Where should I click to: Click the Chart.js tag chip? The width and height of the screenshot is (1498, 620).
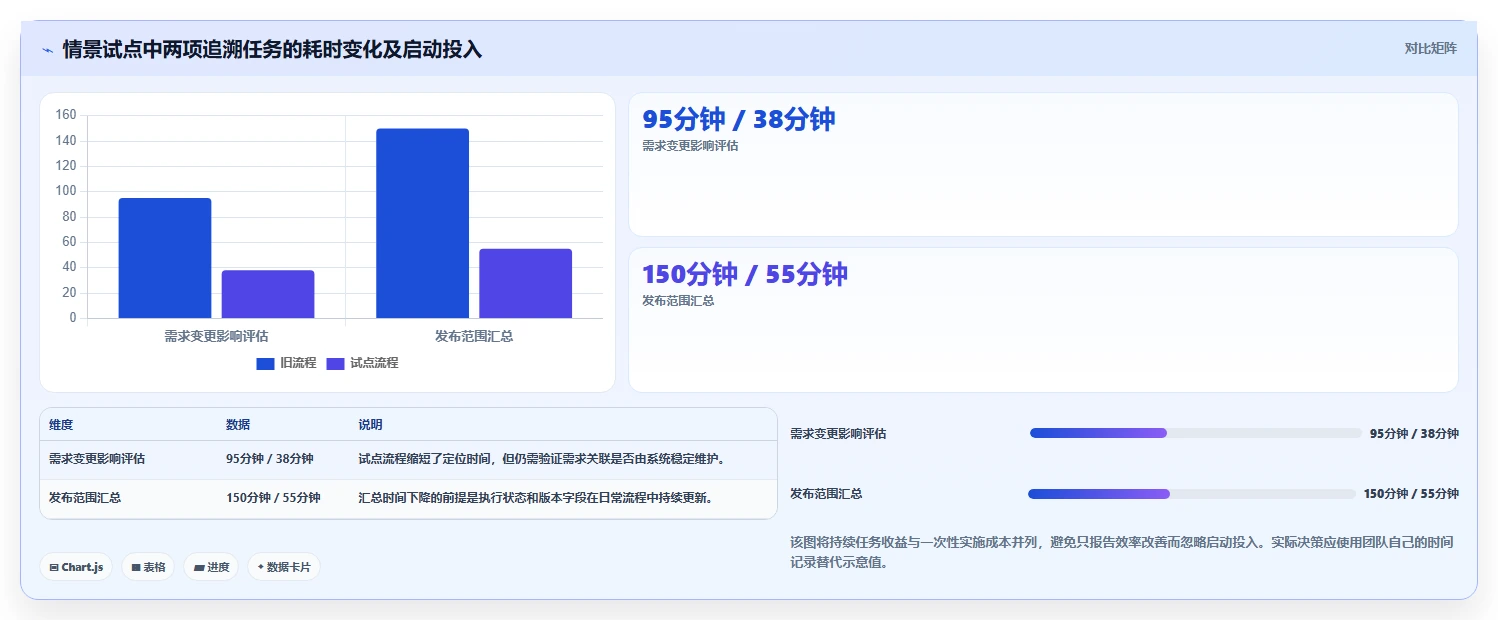pos(76,567)
